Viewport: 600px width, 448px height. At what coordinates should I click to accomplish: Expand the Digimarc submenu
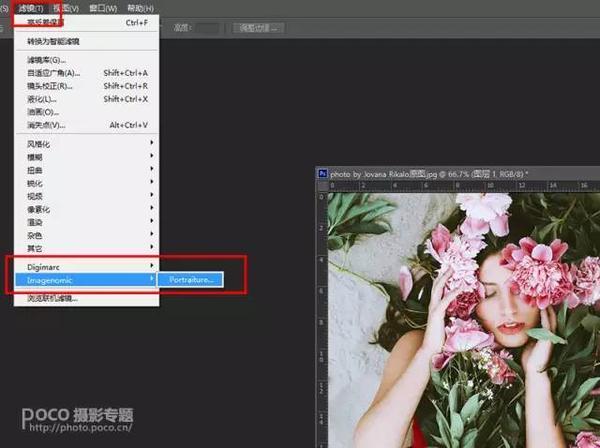click(x=86, y=267)
